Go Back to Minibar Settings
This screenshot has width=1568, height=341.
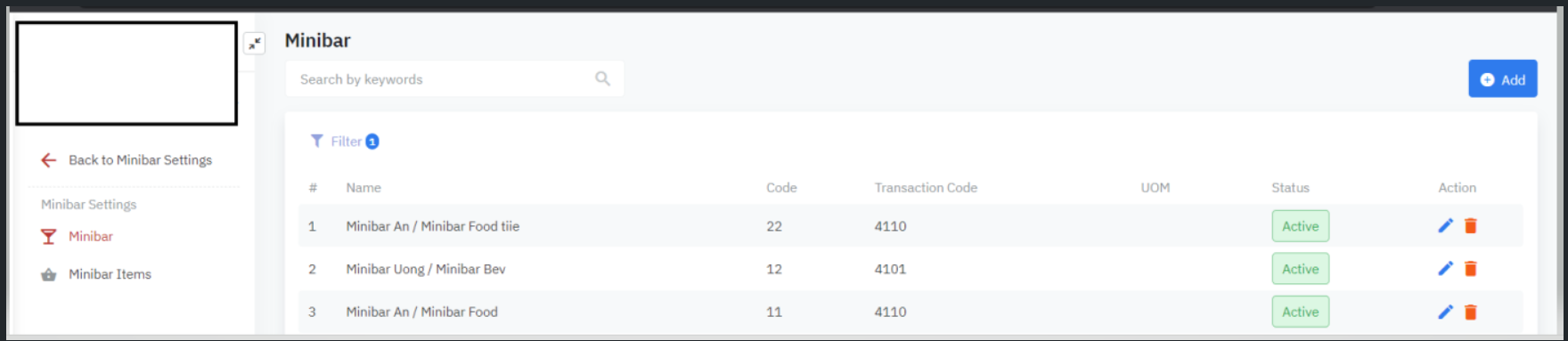point(141,160)
